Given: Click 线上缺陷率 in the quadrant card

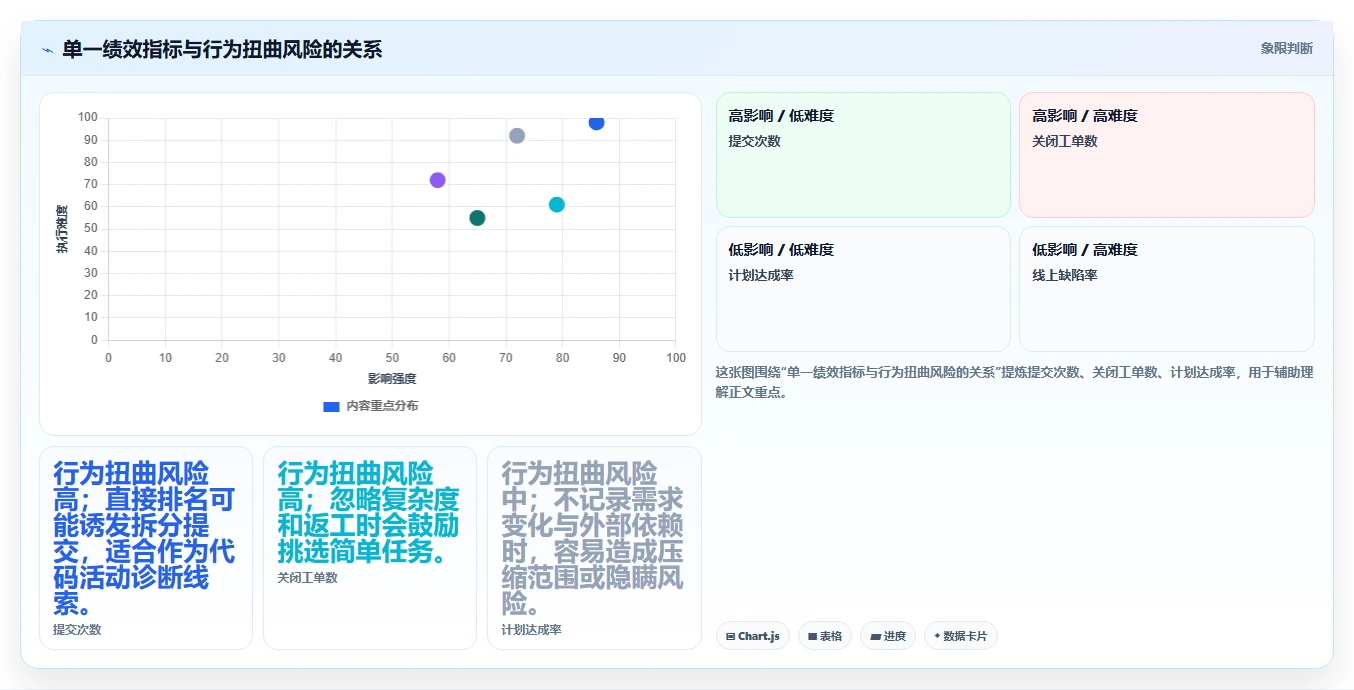Looking at the screenshot, I should coord(1065,275).
